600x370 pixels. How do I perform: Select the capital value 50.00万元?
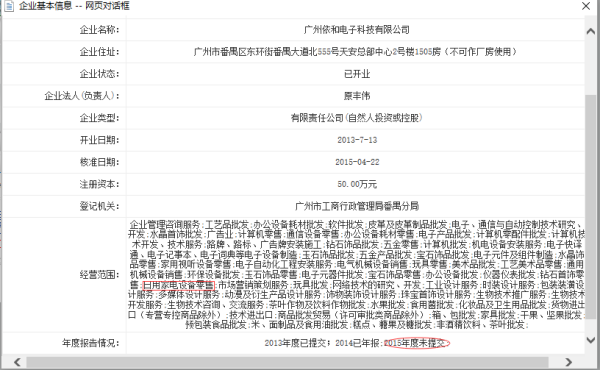pyautogui.click(x=357, y=184)
